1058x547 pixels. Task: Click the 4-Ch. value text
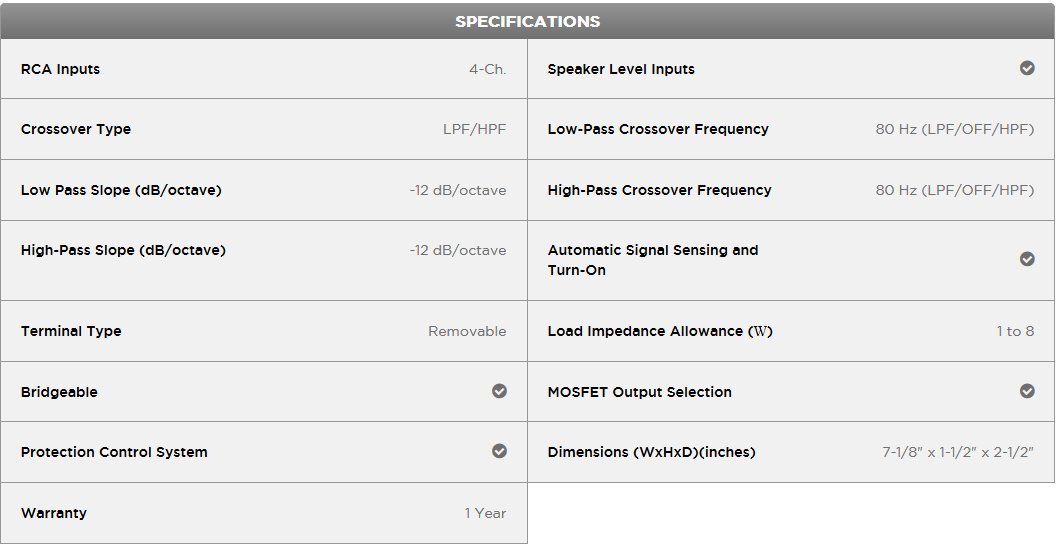(488, 69)
